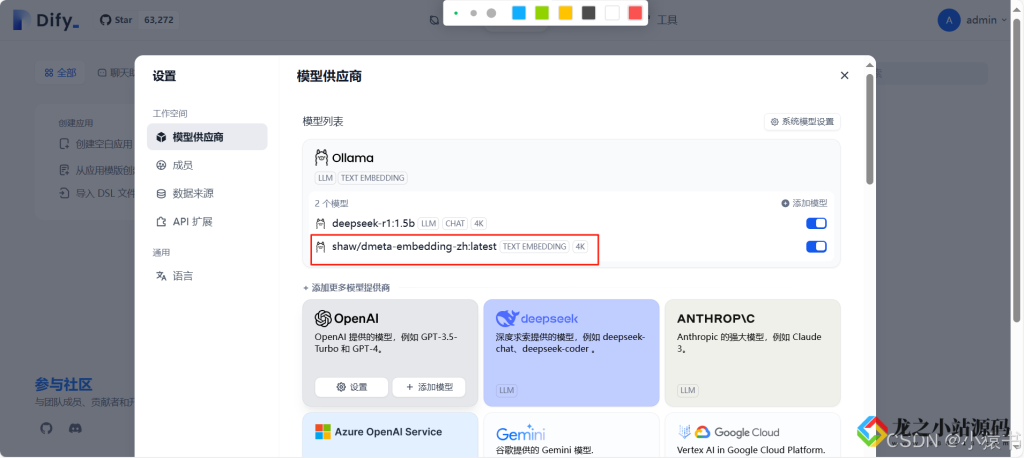Click 添加模型 in the Ollama card

(804, 203)
